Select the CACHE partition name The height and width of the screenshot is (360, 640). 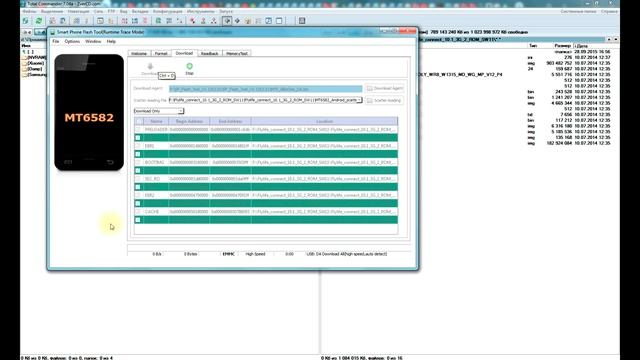151,211
